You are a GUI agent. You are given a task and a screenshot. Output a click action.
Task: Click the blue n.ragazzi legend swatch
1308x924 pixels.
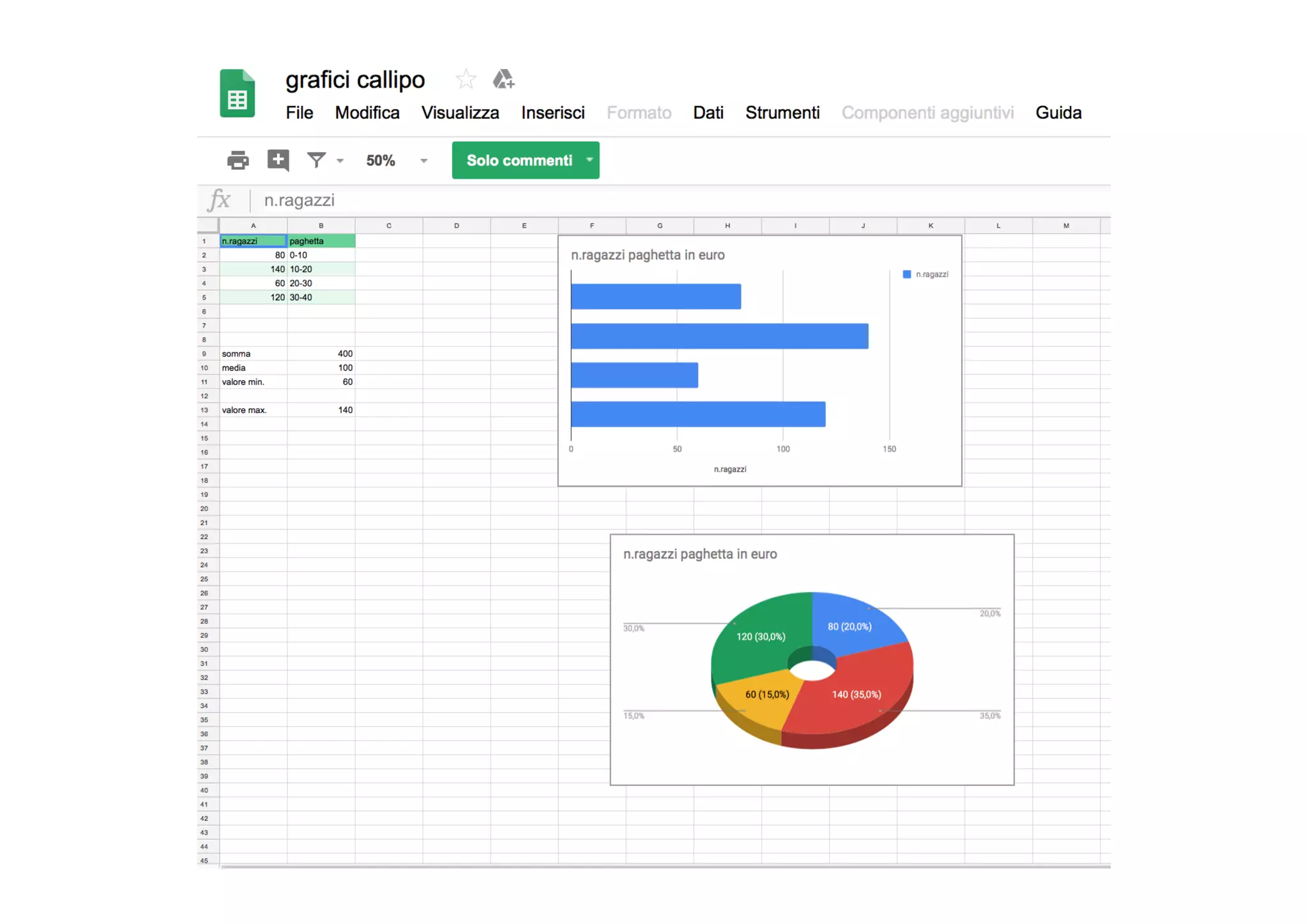[906, 275]
